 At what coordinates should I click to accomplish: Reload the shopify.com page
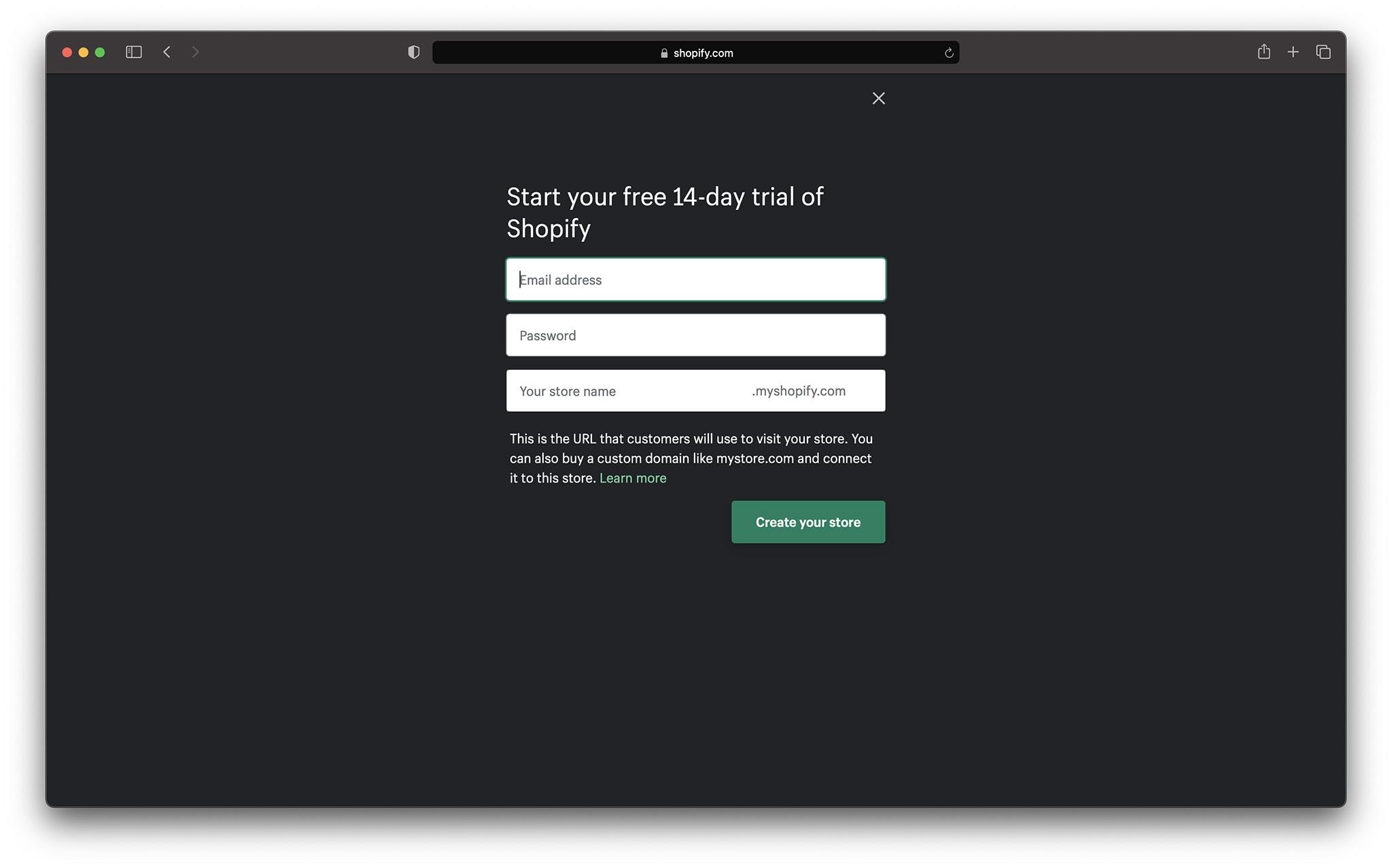[949, 52]
